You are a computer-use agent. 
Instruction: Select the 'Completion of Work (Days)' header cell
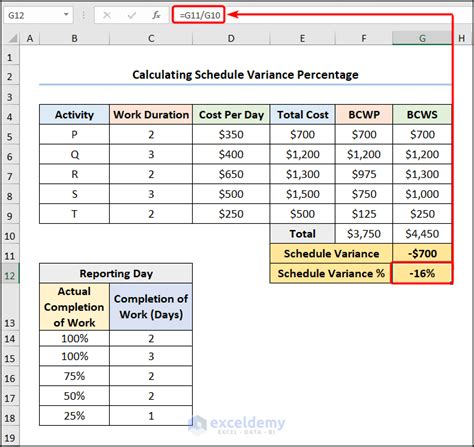pos(151,307)
